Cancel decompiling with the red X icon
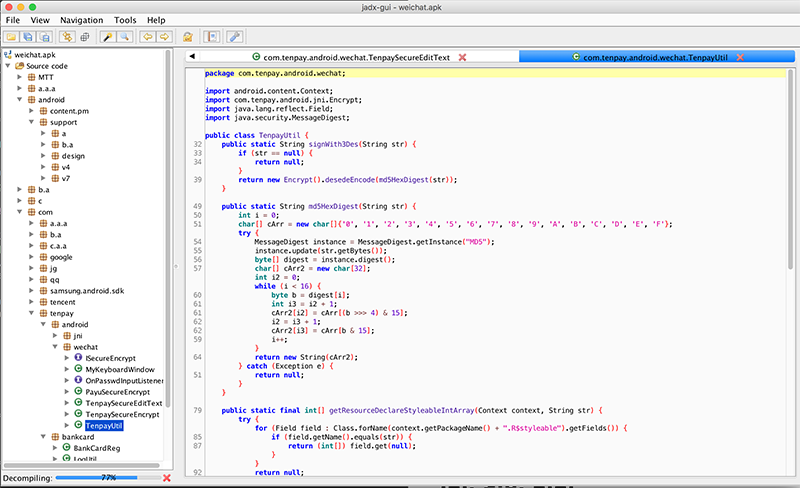Screen dimensions: 800x488 [166, 478]
